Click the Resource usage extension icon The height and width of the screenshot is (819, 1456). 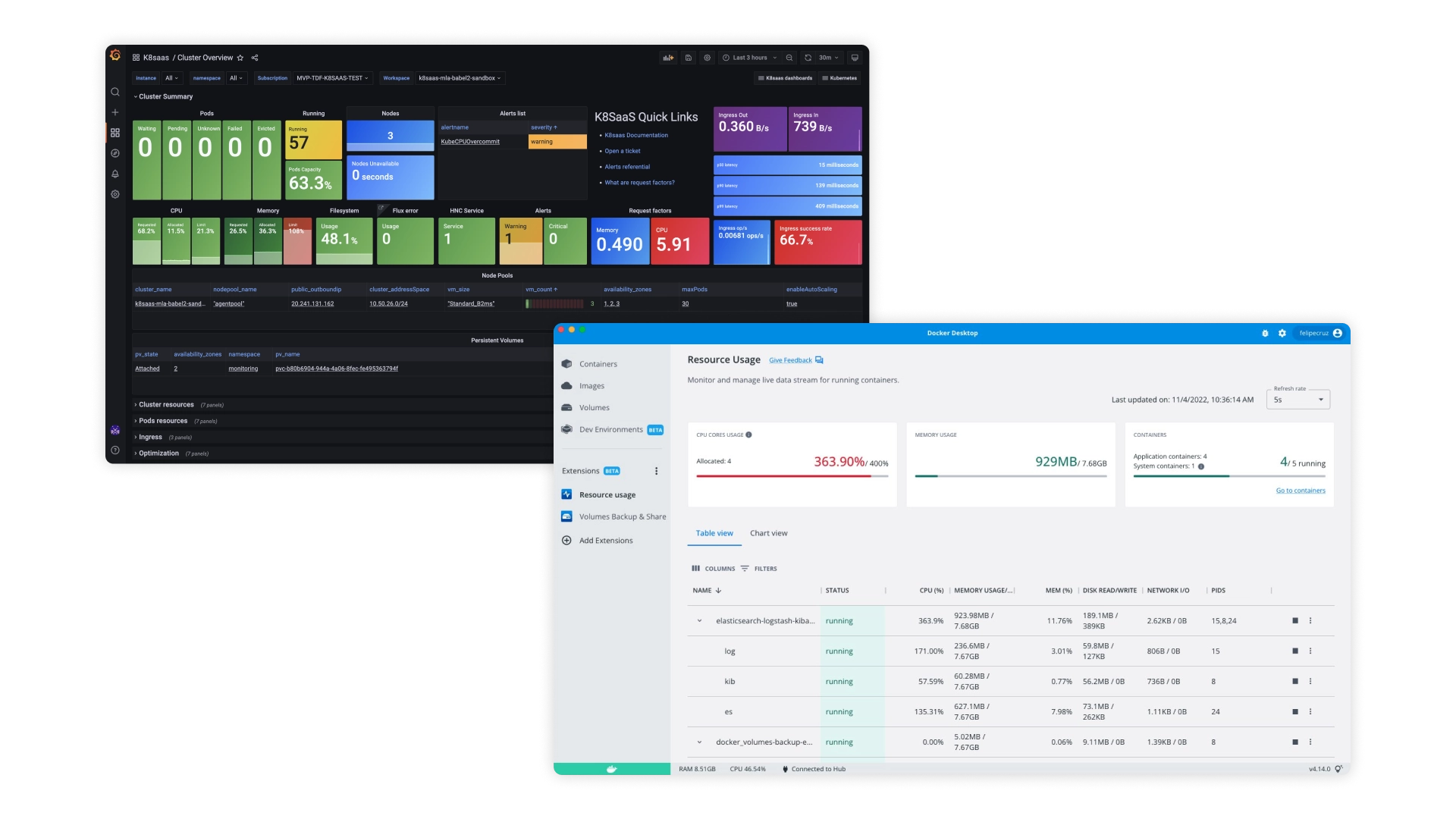[566, 494]
